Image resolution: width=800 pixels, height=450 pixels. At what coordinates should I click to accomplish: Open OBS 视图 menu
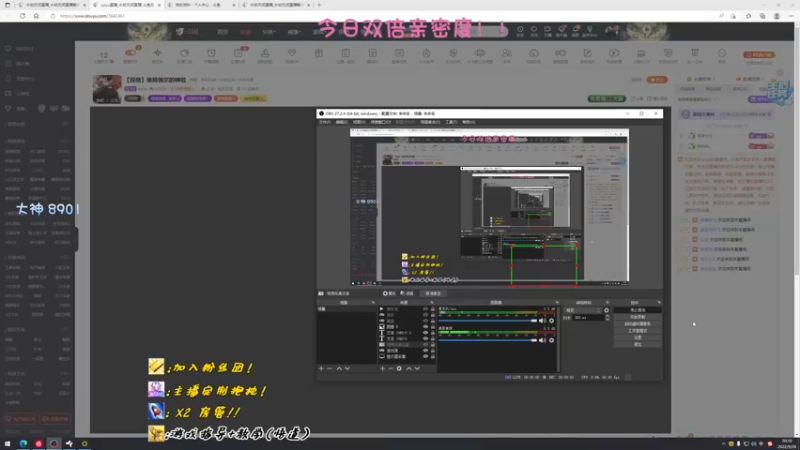(x=359, y=122)
